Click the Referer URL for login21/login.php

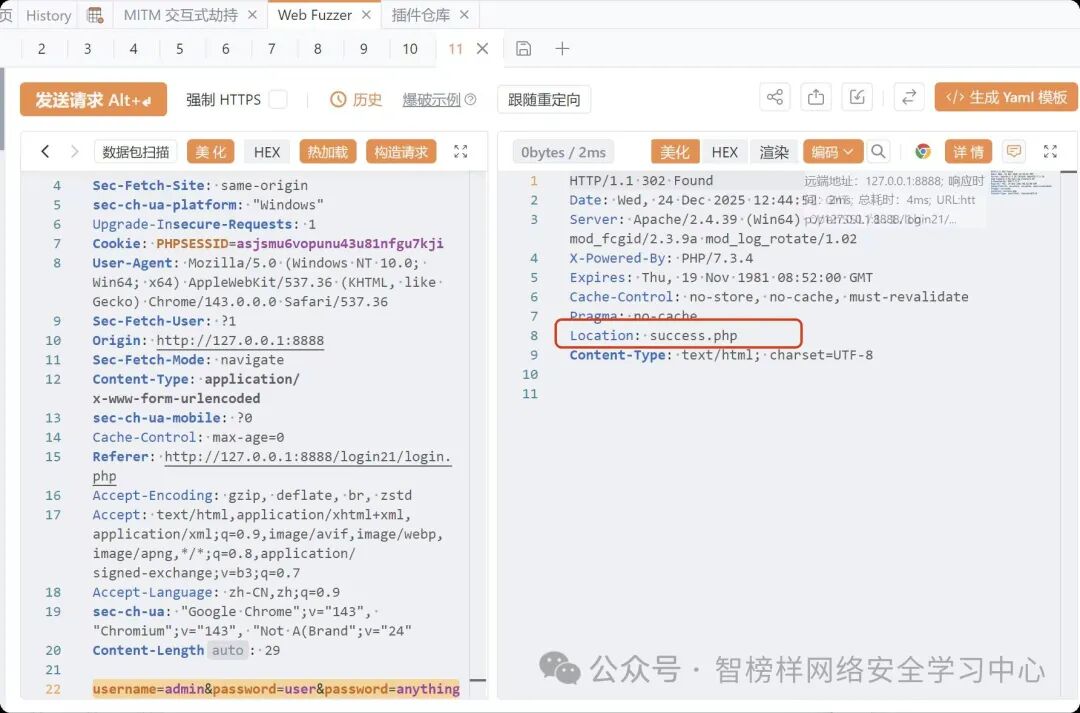[x=308, y=457]
